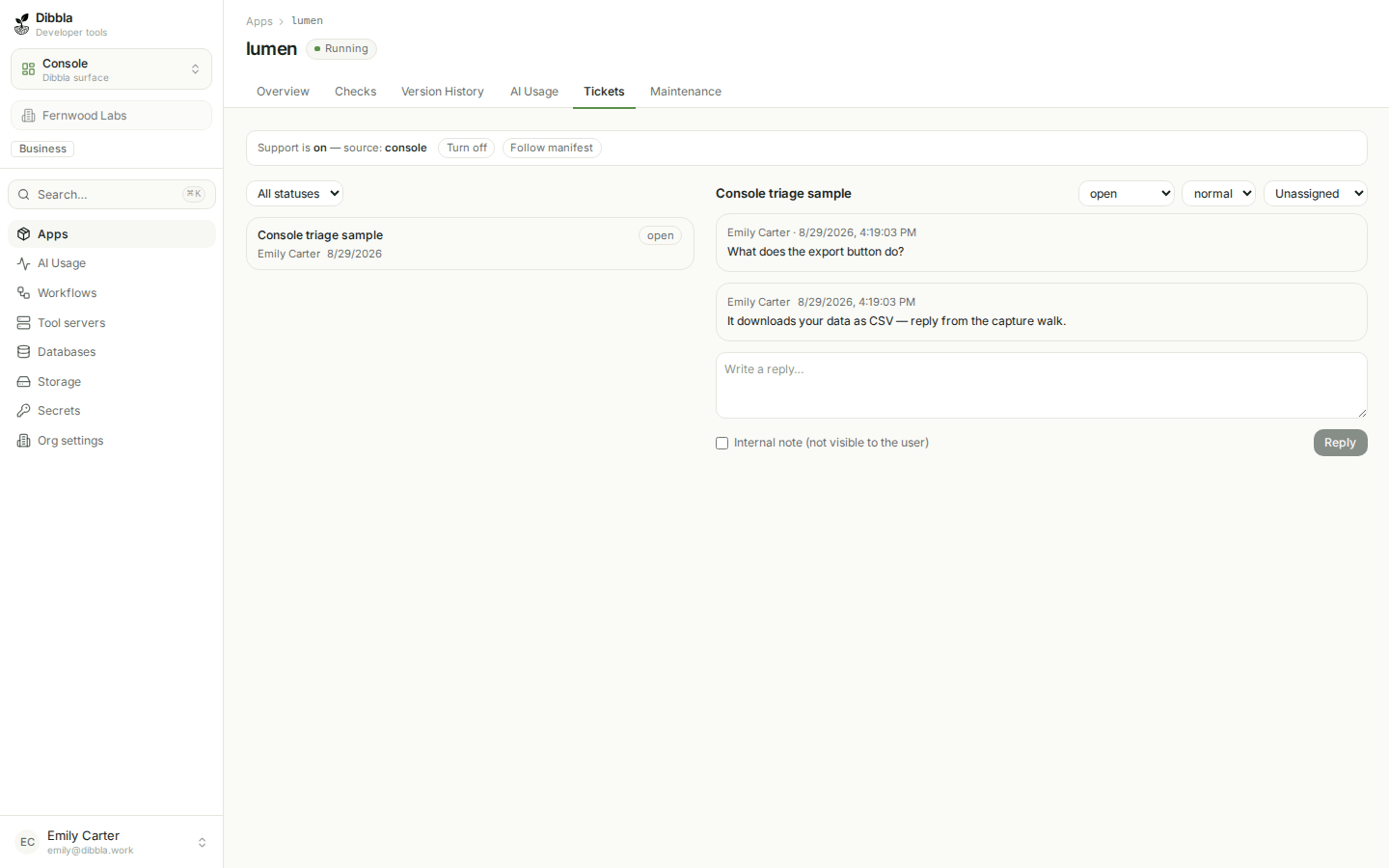Click the search magnifier icon
This screenshot has width=1389, height=868.
(x=24, y=195)
